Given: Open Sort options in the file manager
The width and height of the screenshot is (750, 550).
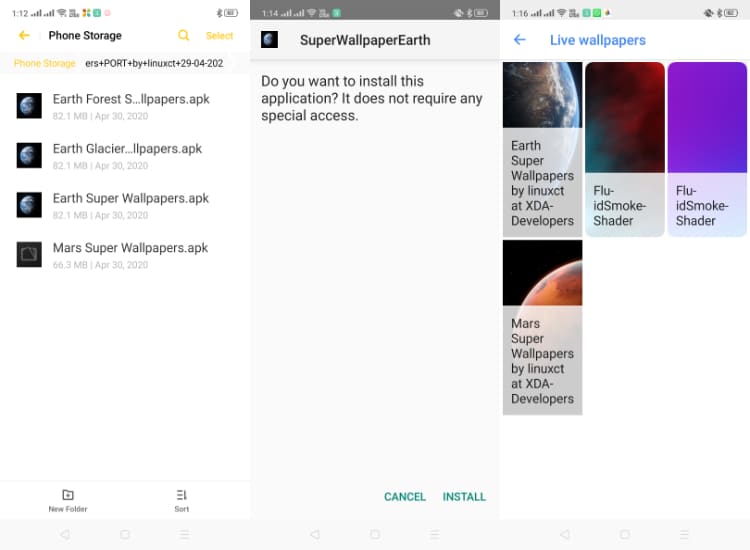Looking at the screenshot, I should pyautogui.click(x=182, y=500).
